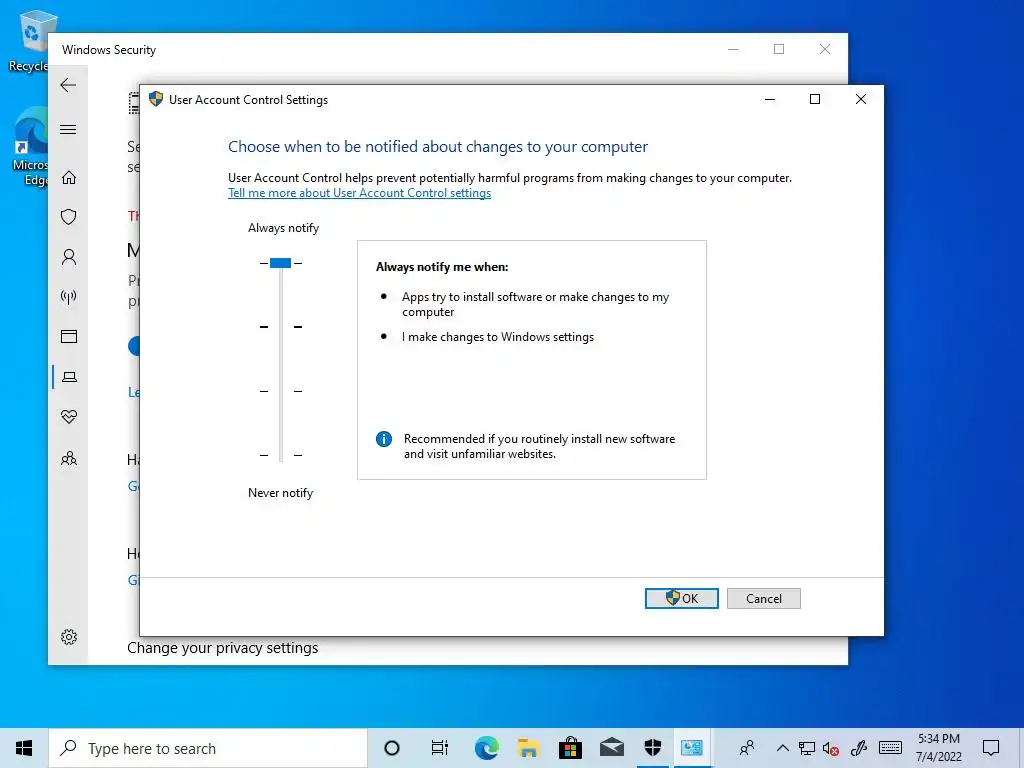Maximize the User Account Control Settings window
1024x768 pixels.
(x=815, y=99)
